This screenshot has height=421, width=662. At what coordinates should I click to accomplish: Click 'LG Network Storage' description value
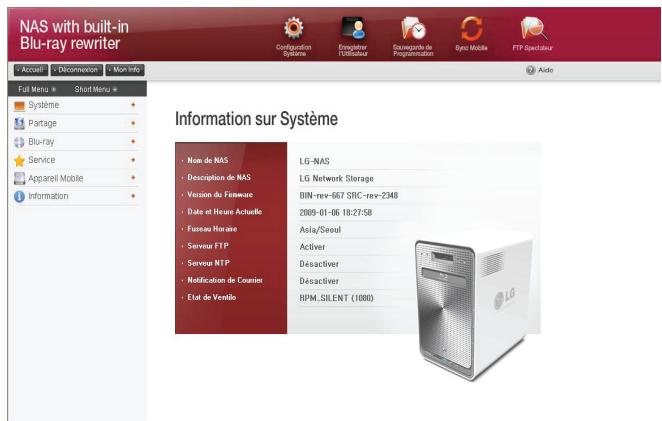pos(336,179)
